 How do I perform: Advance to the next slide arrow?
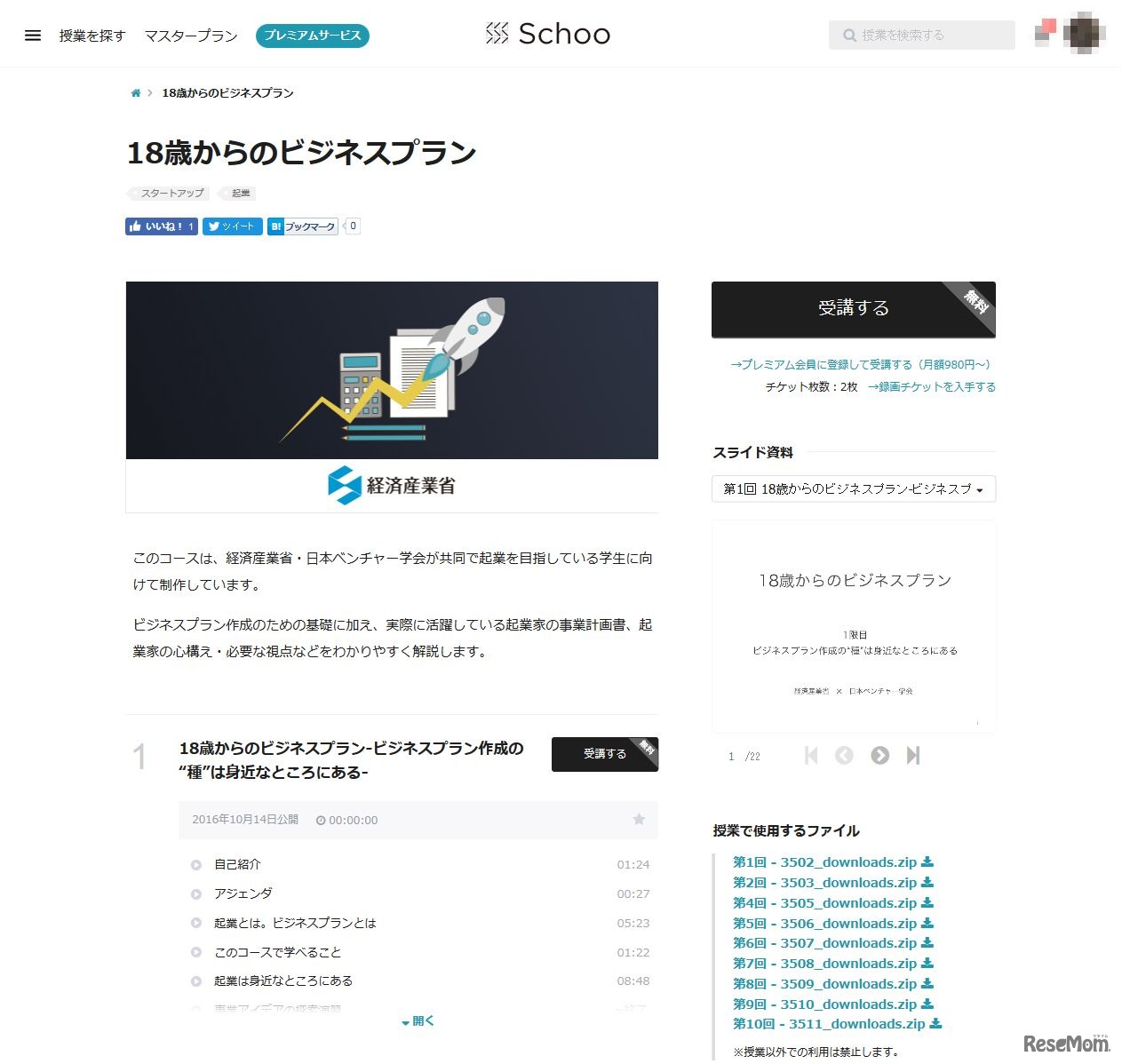879,756
